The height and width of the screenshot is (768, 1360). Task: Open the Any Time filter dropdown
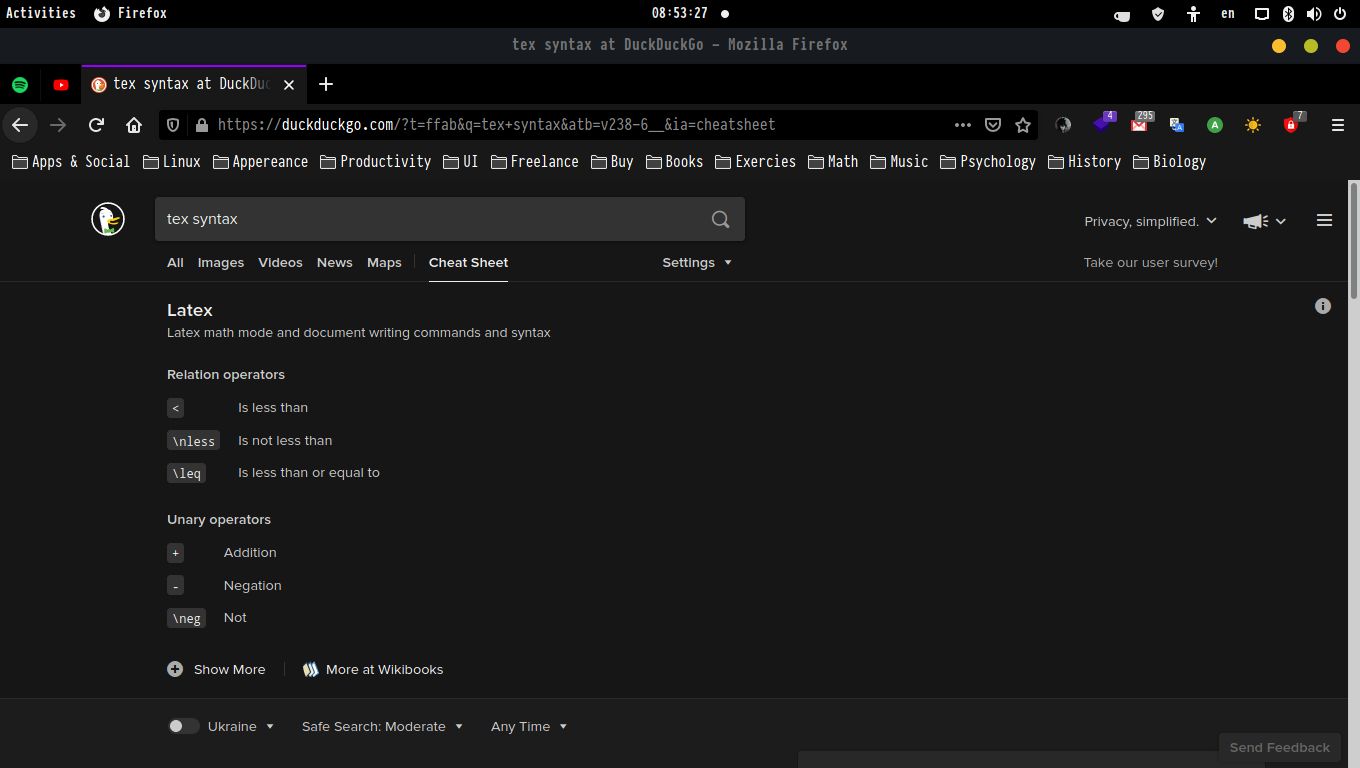[x=528, y=726]
